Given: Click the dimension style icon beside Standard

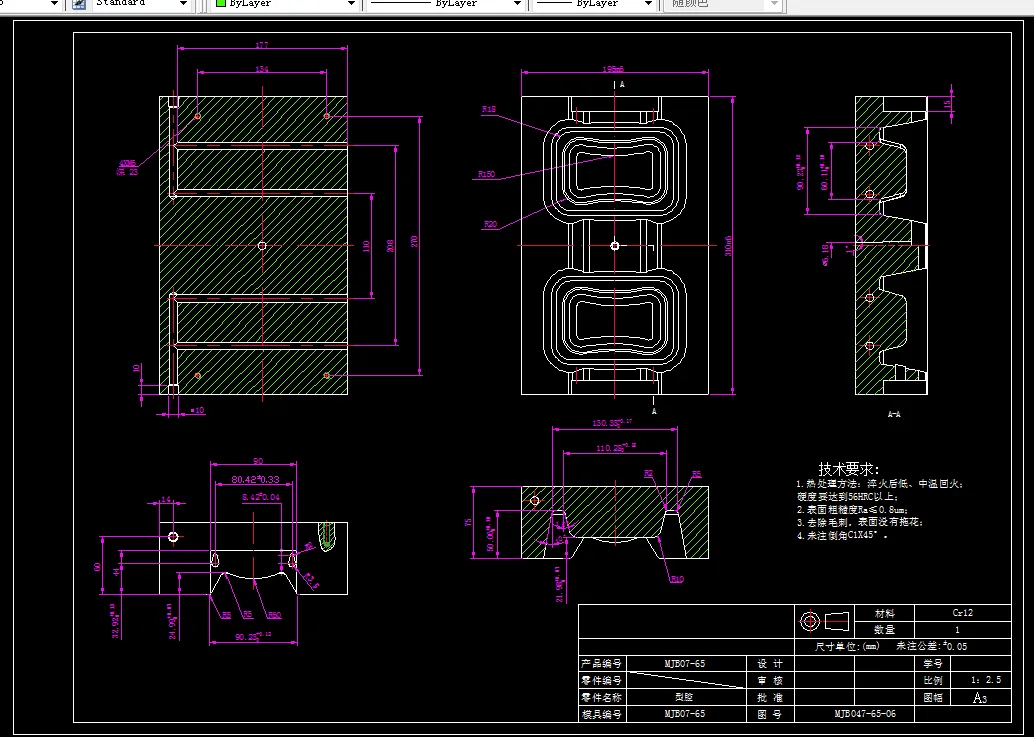Looking at the screenshot, I should point(79,3).
